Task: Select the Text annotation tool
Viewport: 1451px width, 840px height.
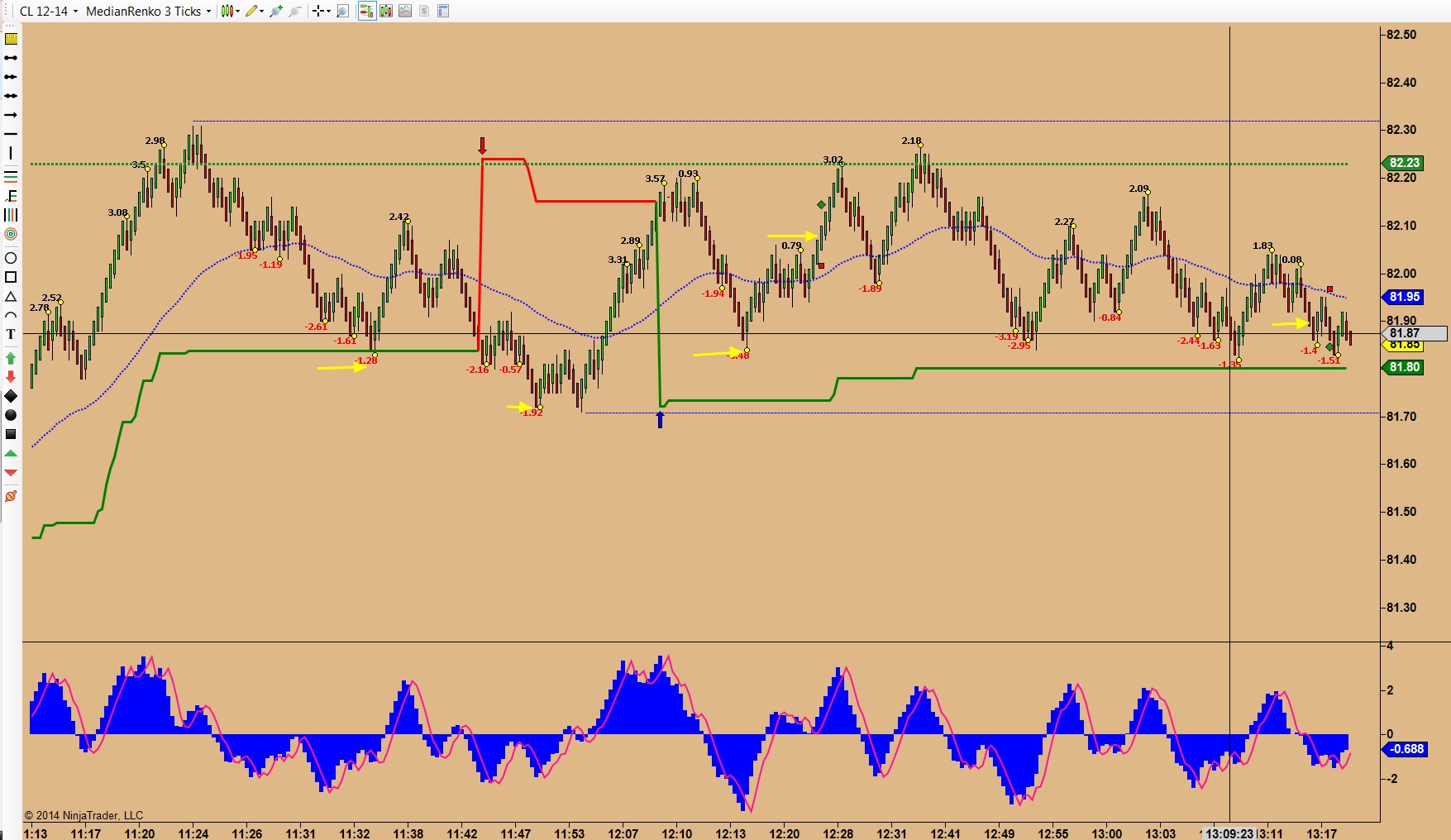Action: [11, 334]
